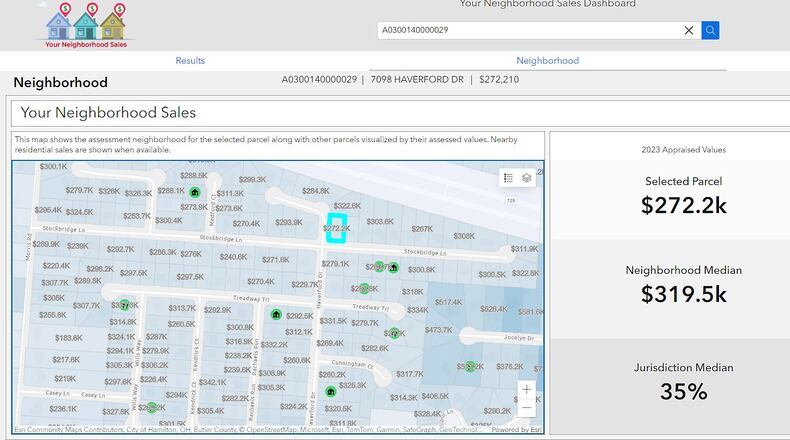Select the green sale marker left of $318K
Screen dimensions: 790x440
pos(363,288)
